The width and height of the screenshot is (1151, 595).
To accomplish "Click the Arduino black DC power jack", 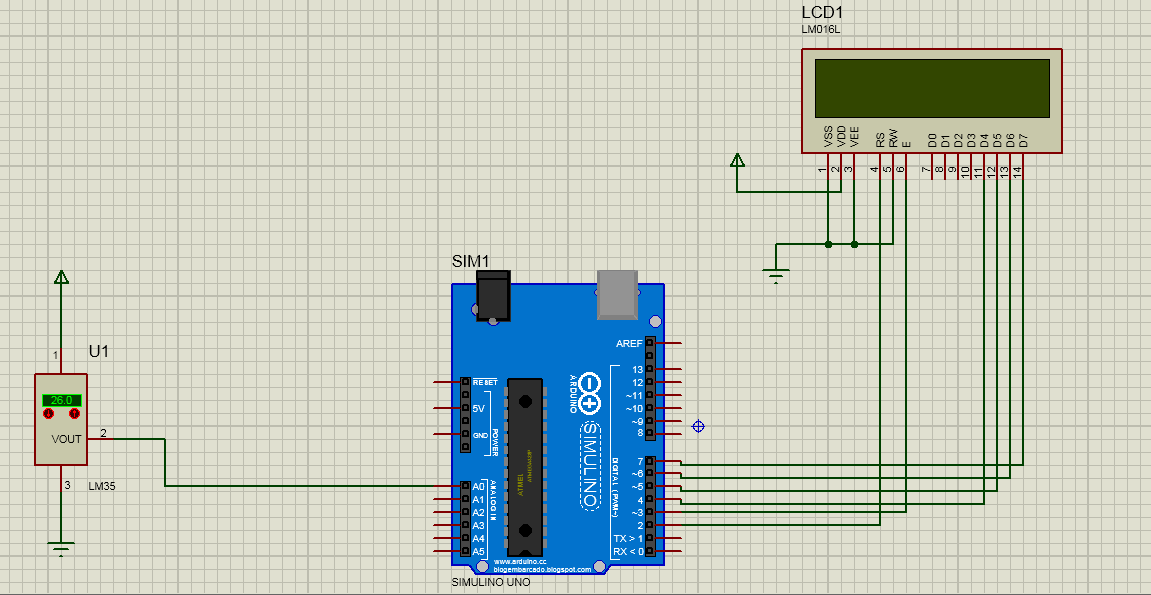I will [x=493, y=296].
